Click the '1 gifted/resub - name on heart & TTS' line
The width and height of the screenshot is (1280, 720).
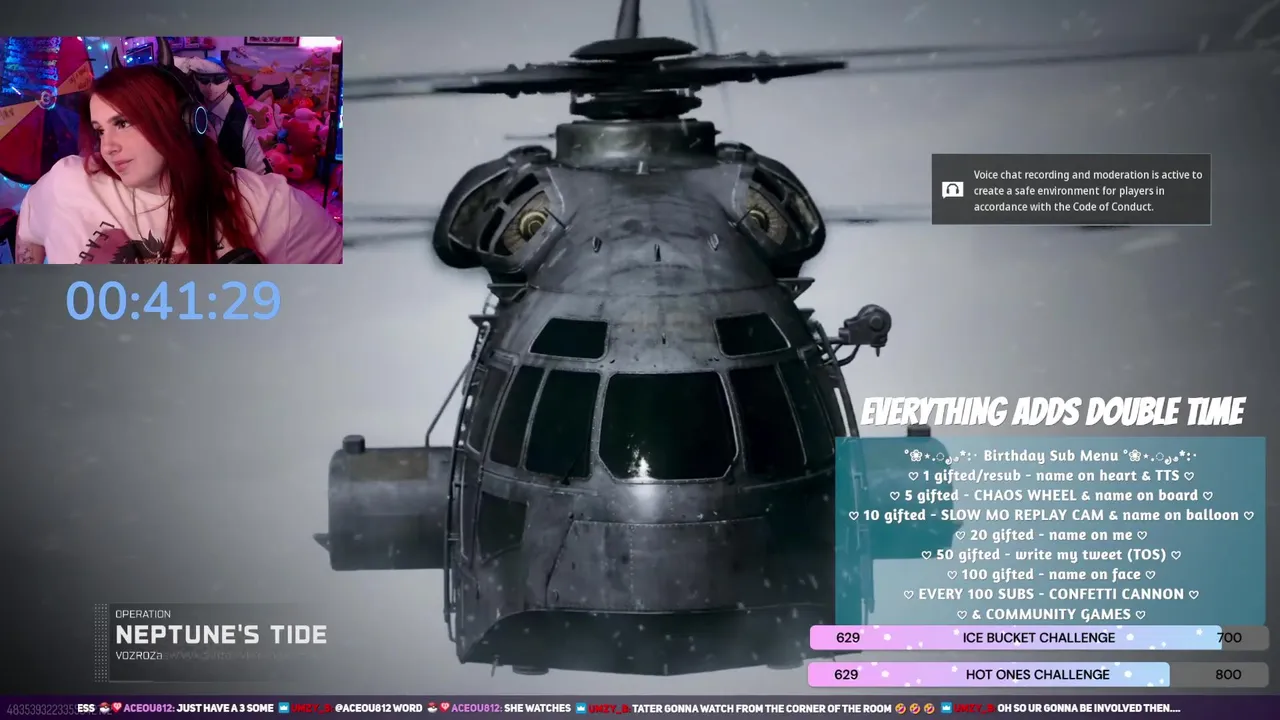pos(1051,475)
